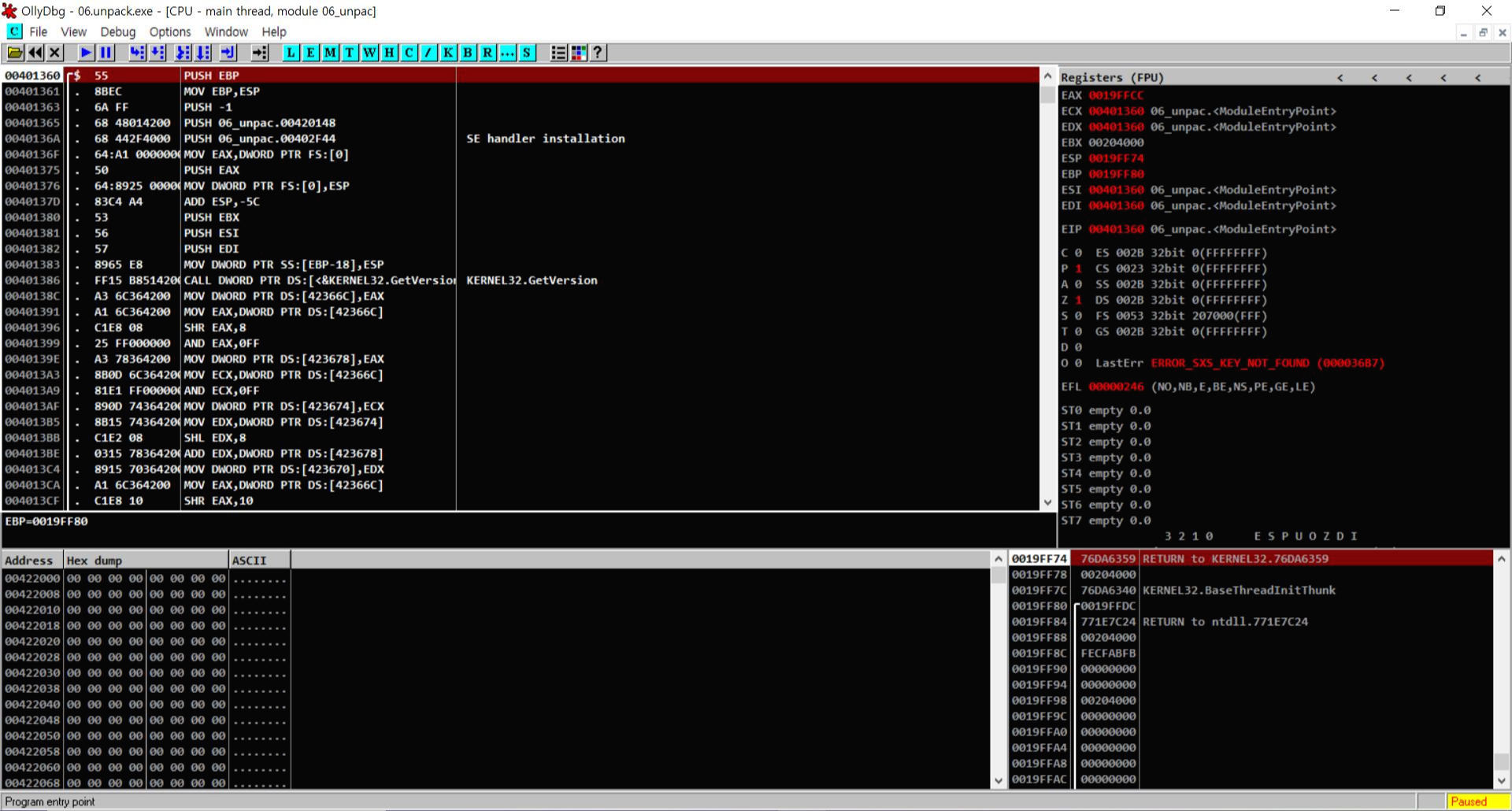Show Log window with L button
1512x811 pixels.
click(291, 53)
